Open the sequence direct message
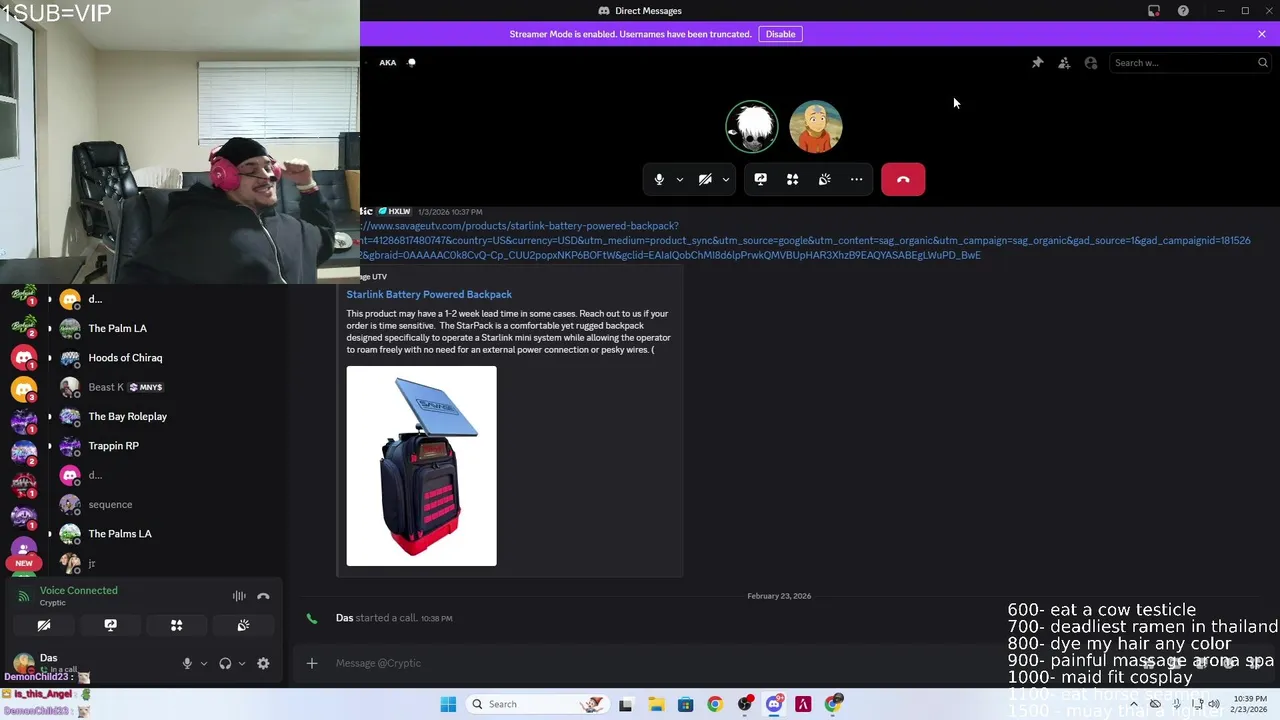This screenshot has height=720, width=1280. (x=110, y=505)
